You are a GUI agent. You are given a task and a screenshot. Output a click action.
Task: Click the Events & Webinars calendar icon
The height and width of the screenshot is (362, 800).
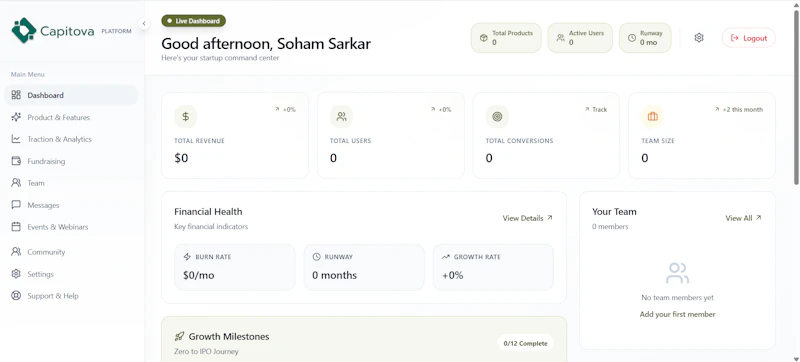[x=16, y=226]
